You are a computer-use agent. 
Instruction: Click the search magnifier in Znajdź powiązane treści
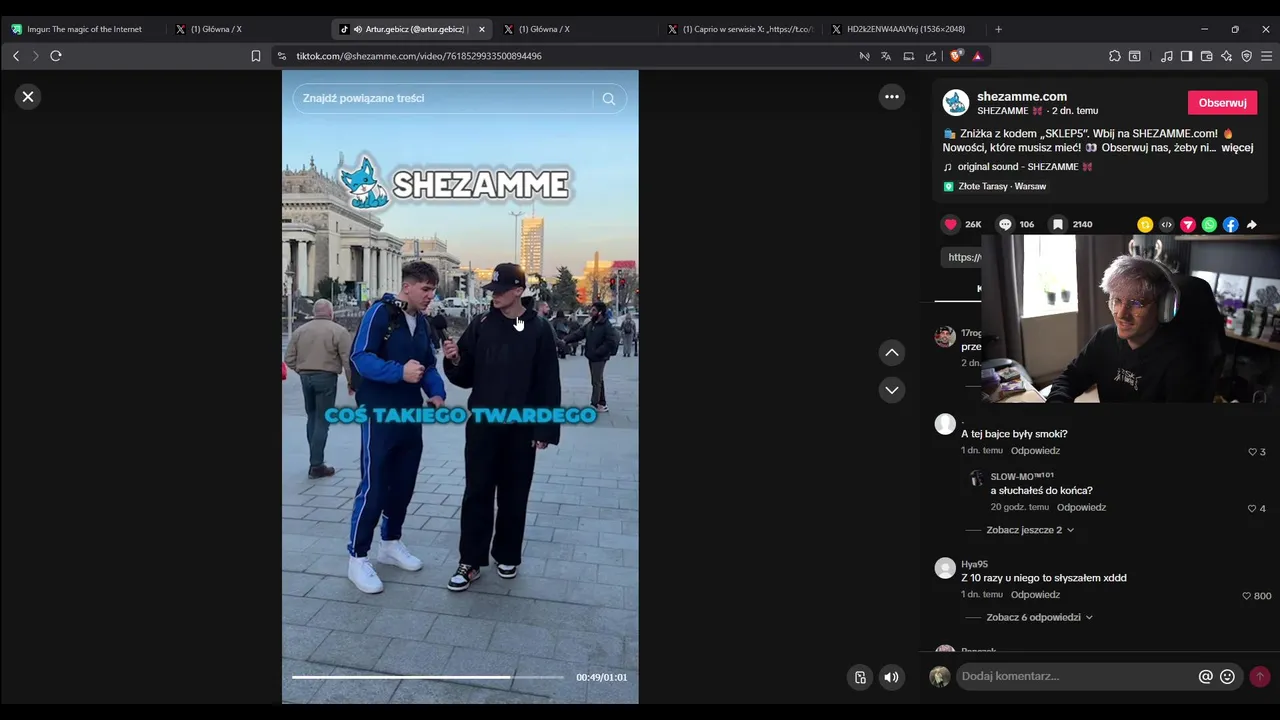tap(608, 98)
